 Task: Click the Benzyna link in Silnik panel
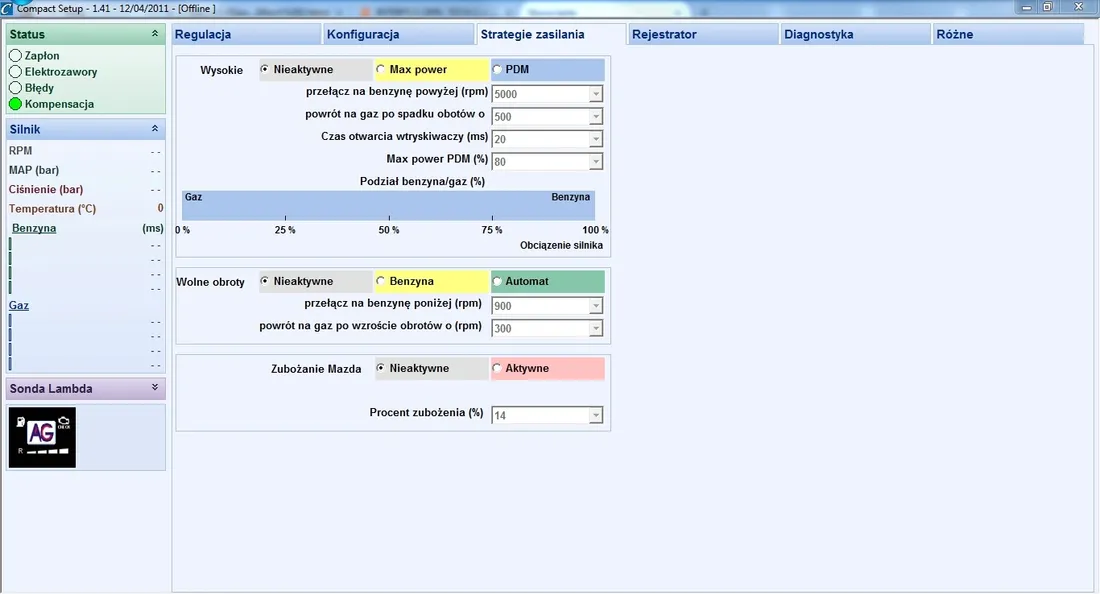[32, 227]
